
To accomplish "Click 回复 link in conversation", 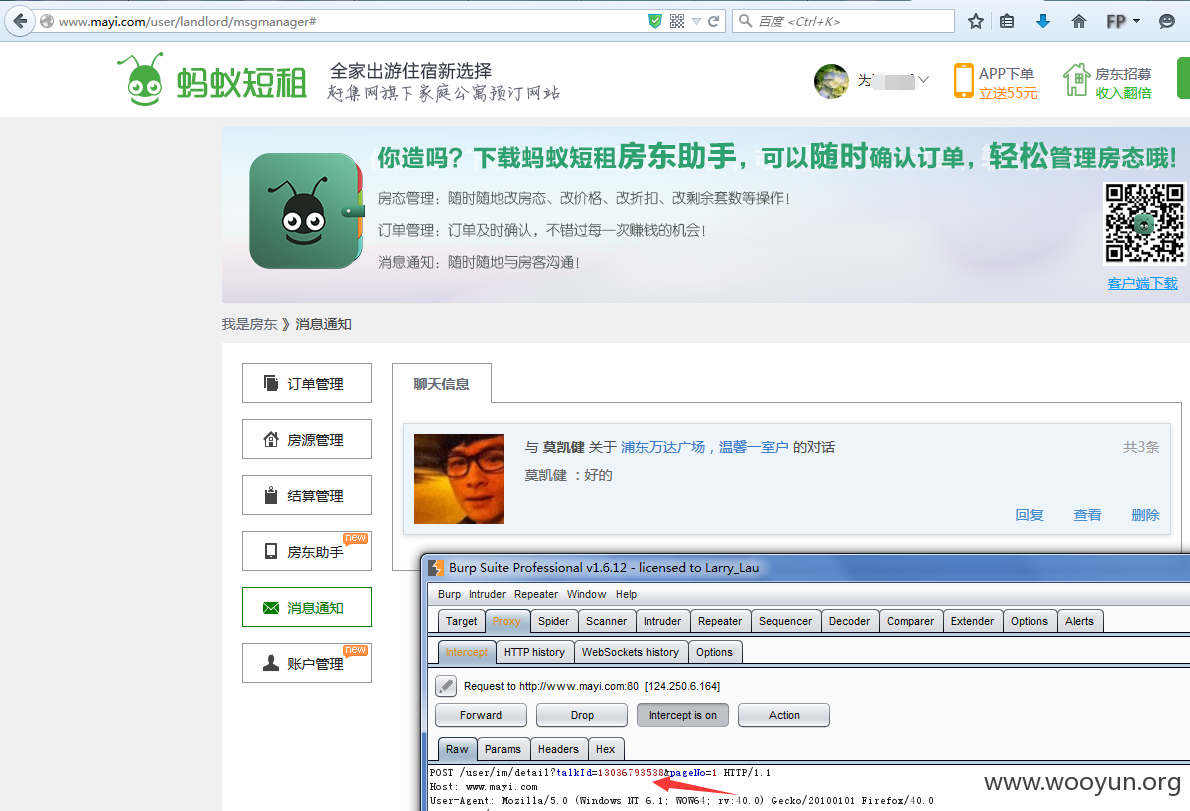I will tap(1029, 515).
